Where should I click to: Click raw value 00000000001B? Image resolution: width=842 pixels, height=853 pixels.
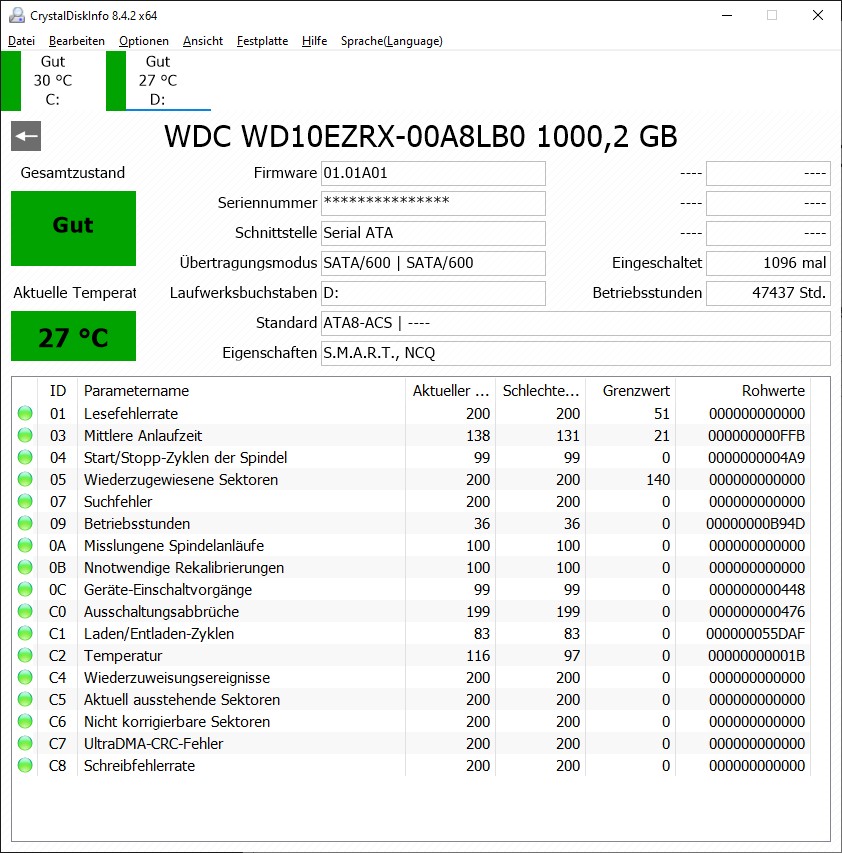[x=757, y=656]
